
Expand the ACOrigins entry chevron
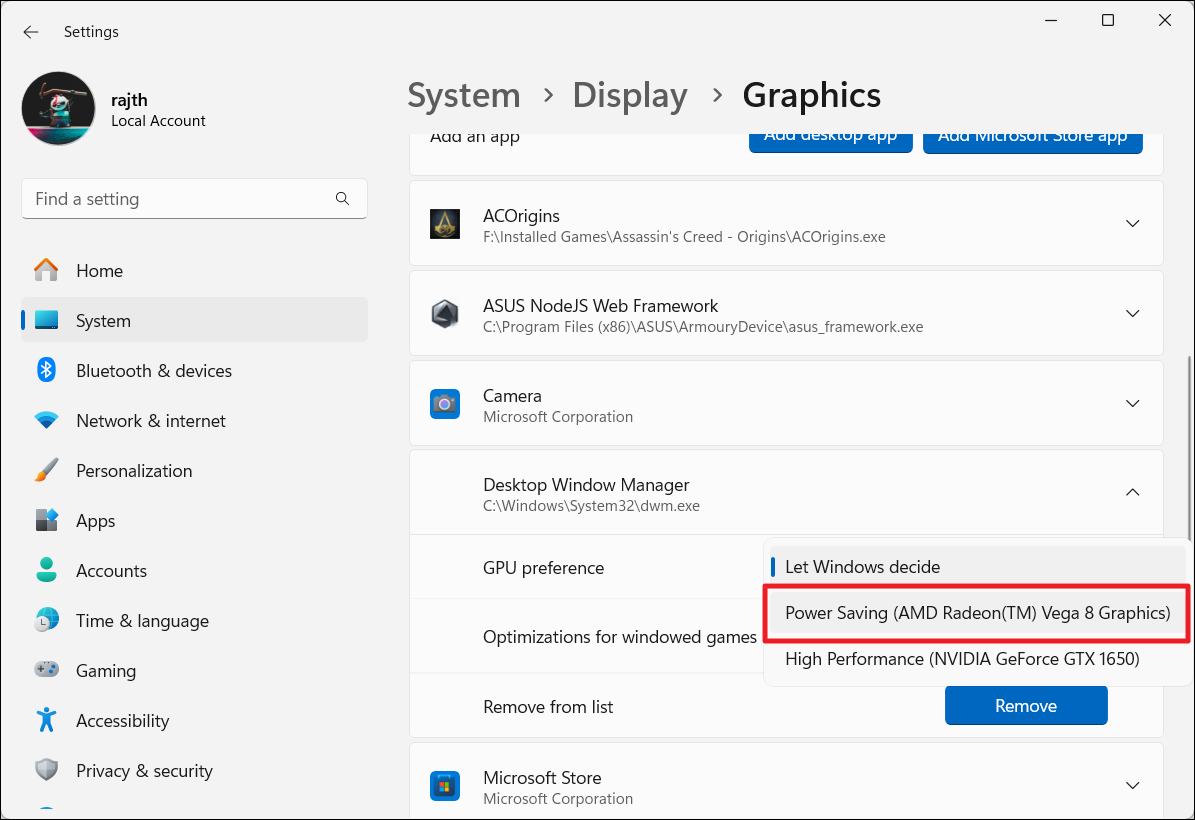coord(1132,224)
